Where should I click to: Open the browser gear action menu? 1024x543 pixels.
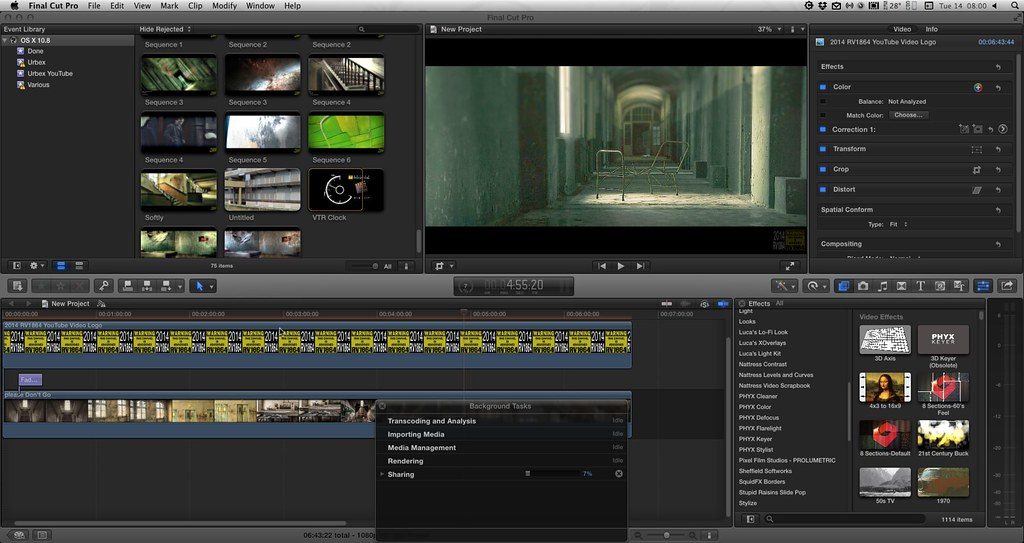[37, 266]
